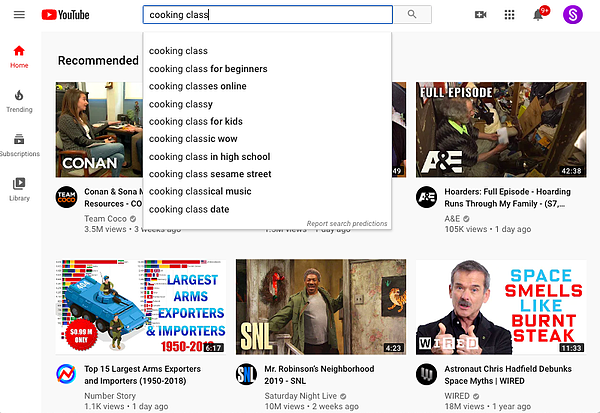600x413 pixels.
Task: Open the hamburger guide menu
Action: [x=19, y=15]
